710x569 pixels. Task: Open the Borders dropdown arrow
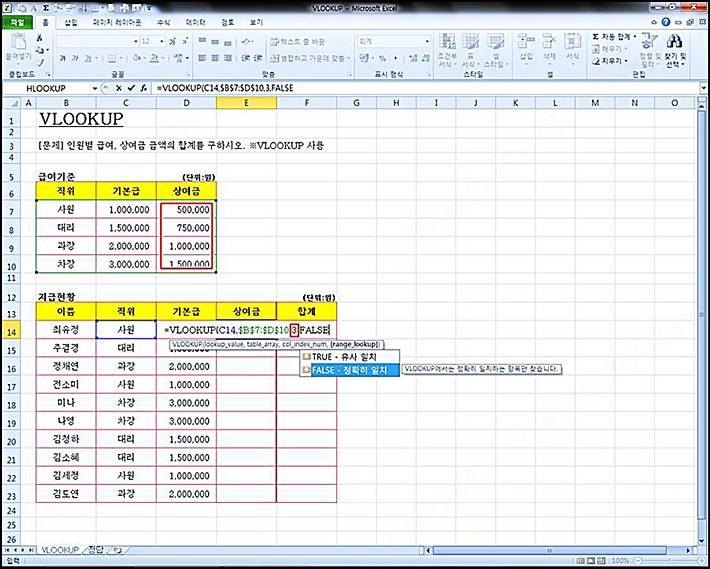pyautogui.click(x=121, y=58)
